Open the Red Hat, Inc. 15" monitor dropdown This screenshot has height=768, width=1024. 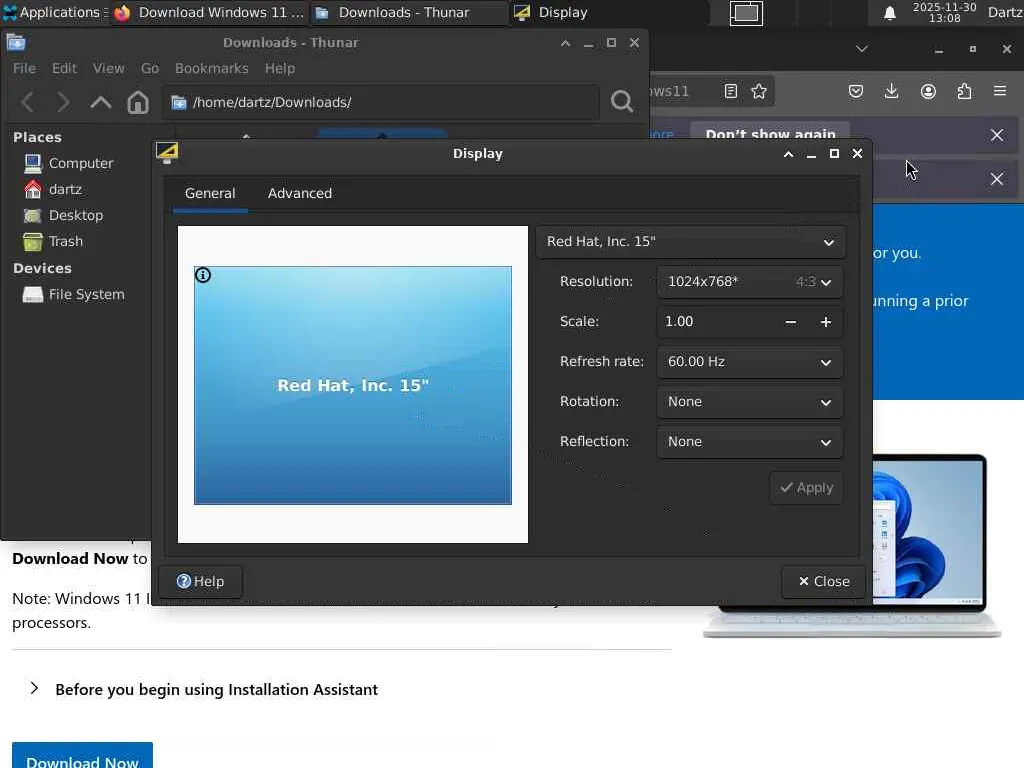point(690,242)
